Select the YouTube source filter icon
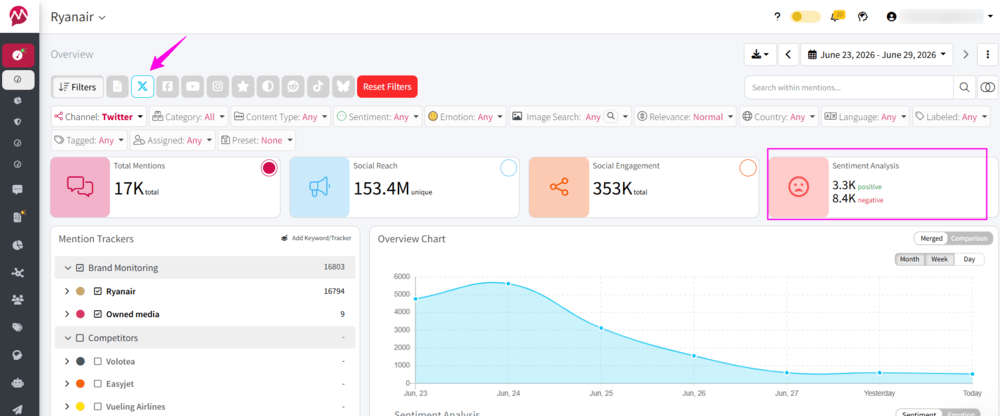The image size is (1000, 416). coord(193,86)
